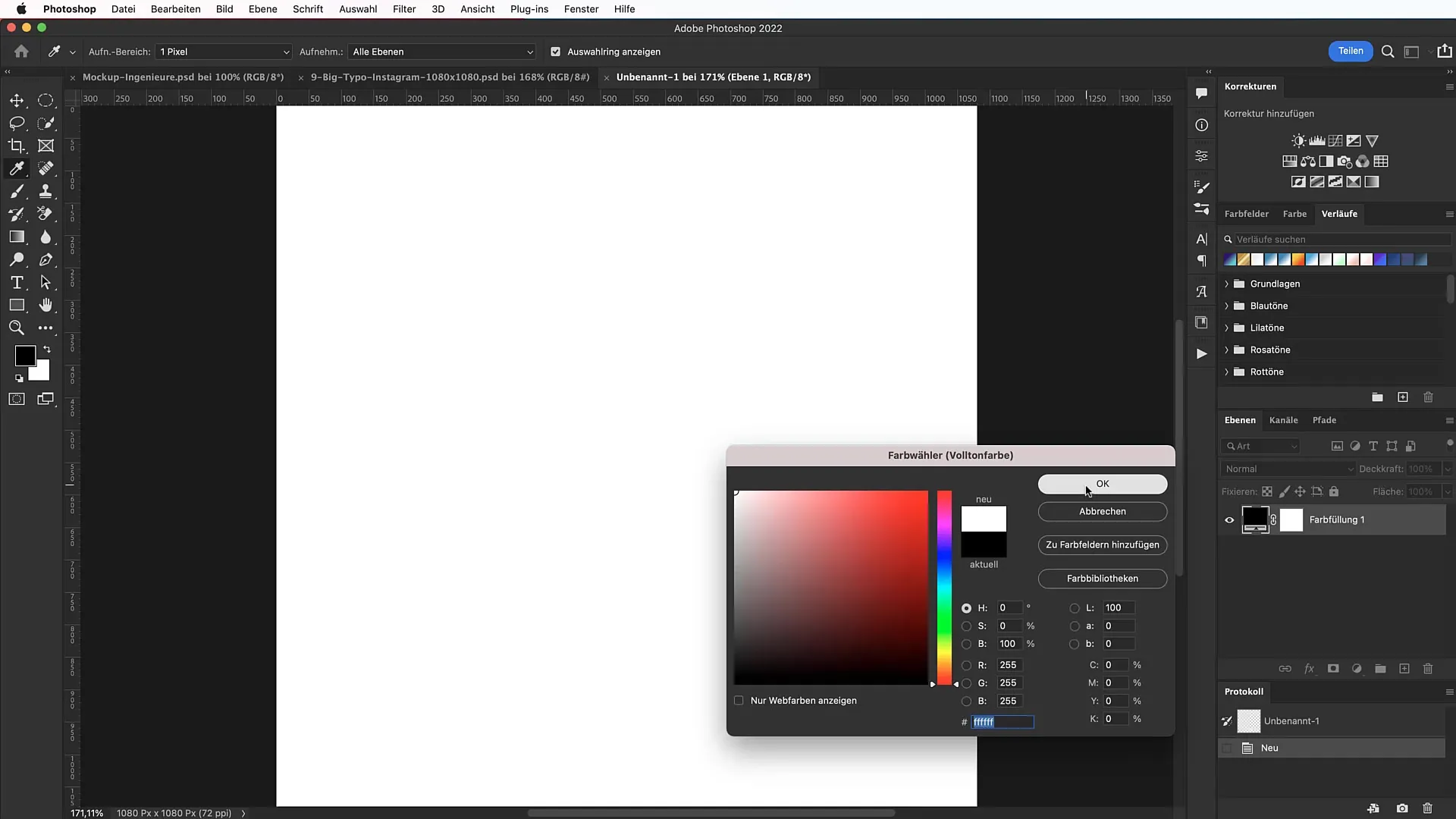
Task: Expand the Blautöne gradients folder
Action: tap(1227, 306)
